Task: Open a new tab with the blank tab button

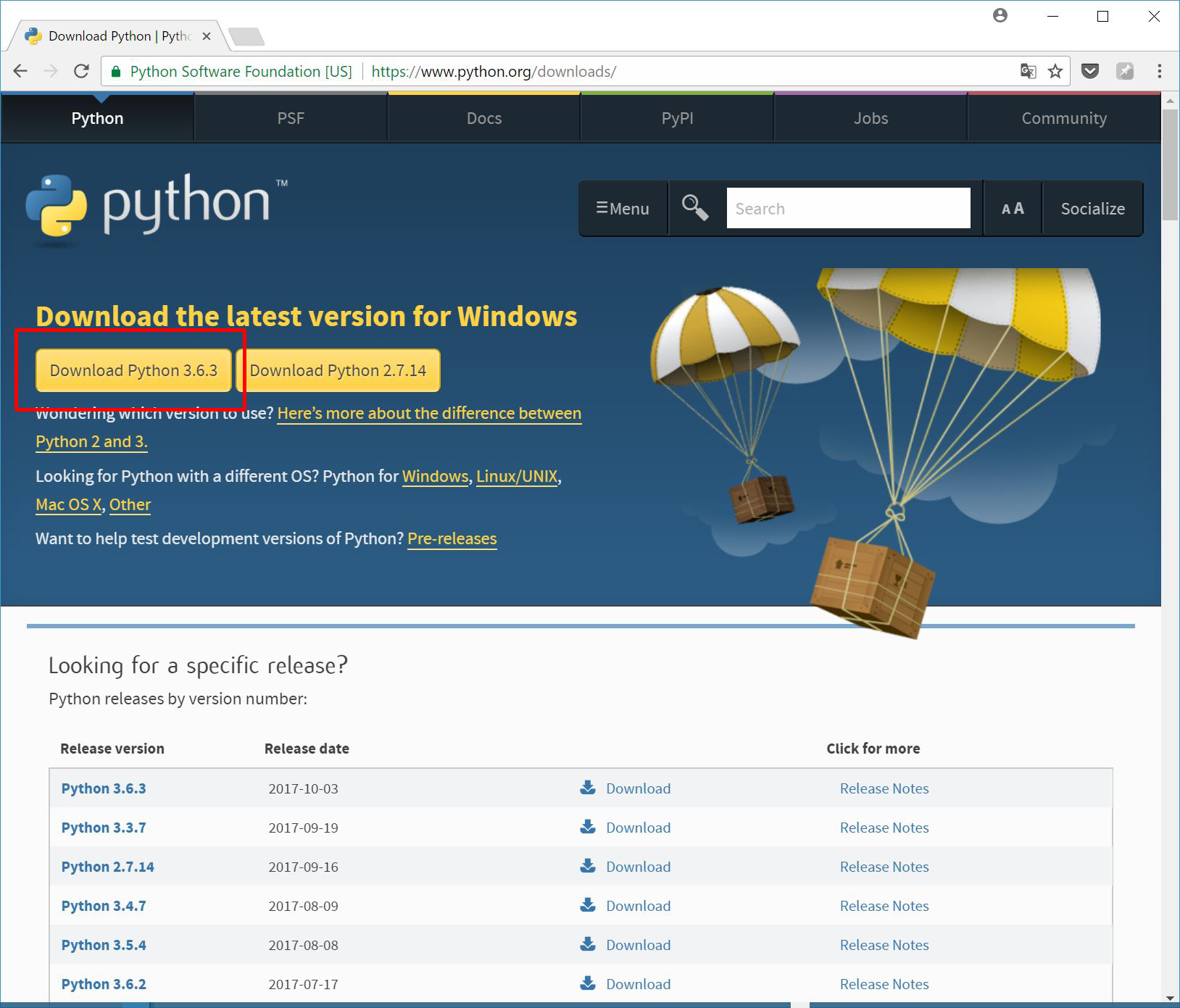Action: click(x=246, y=36)
